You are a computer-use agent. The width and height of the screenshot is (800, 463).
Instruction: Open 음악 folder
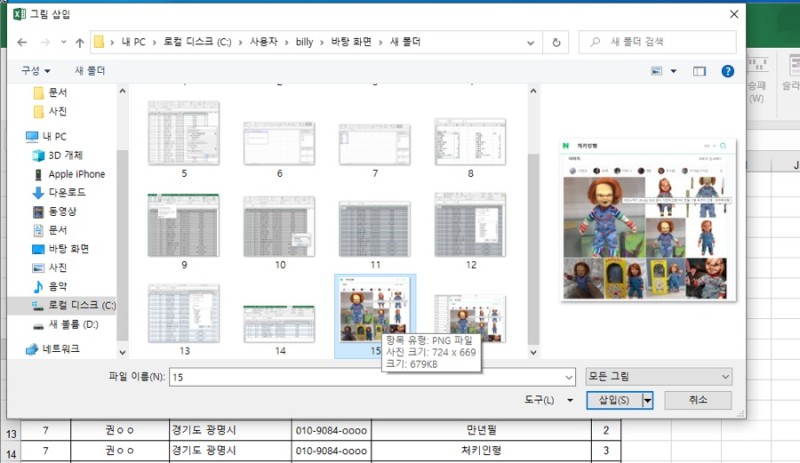point(50,286)
